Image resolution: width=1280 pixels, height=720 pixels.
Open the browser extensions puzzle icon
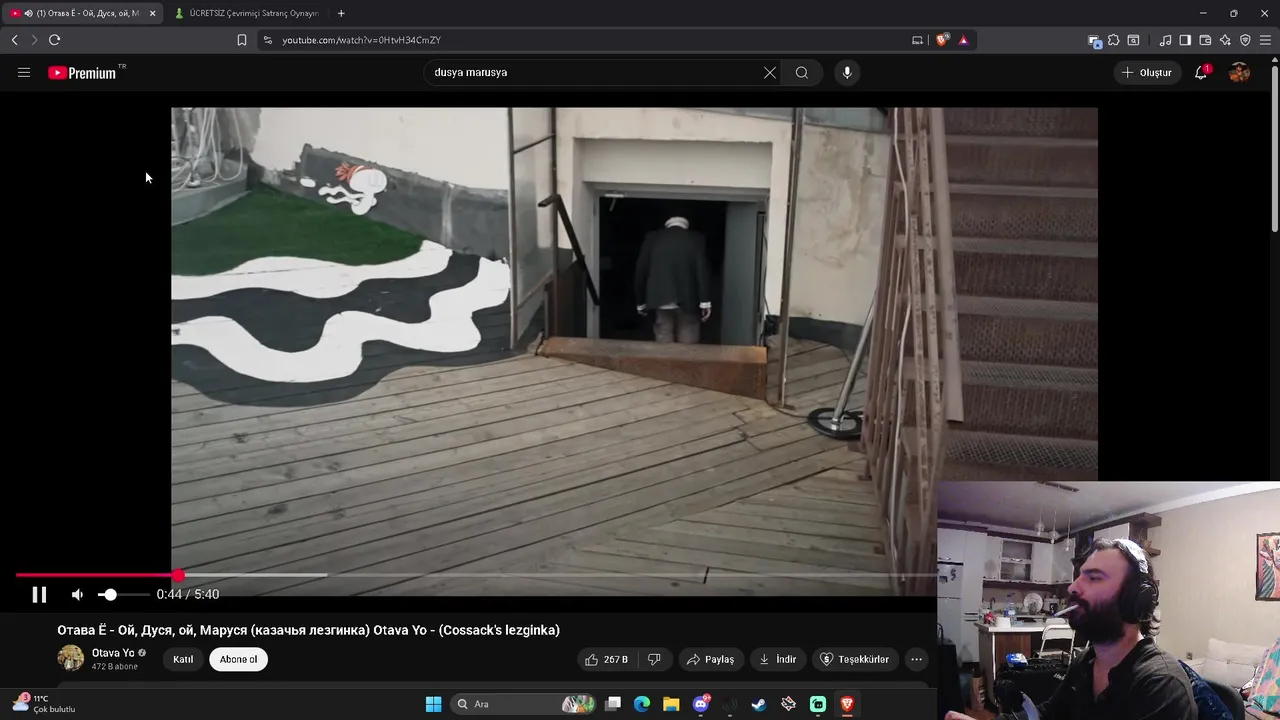click(1113, 40)
